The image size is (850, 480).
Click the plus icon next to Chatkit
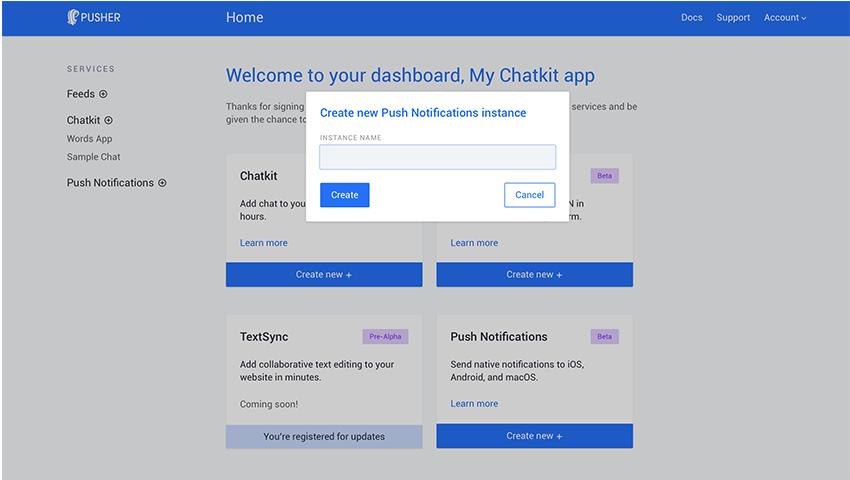[109, 120]
